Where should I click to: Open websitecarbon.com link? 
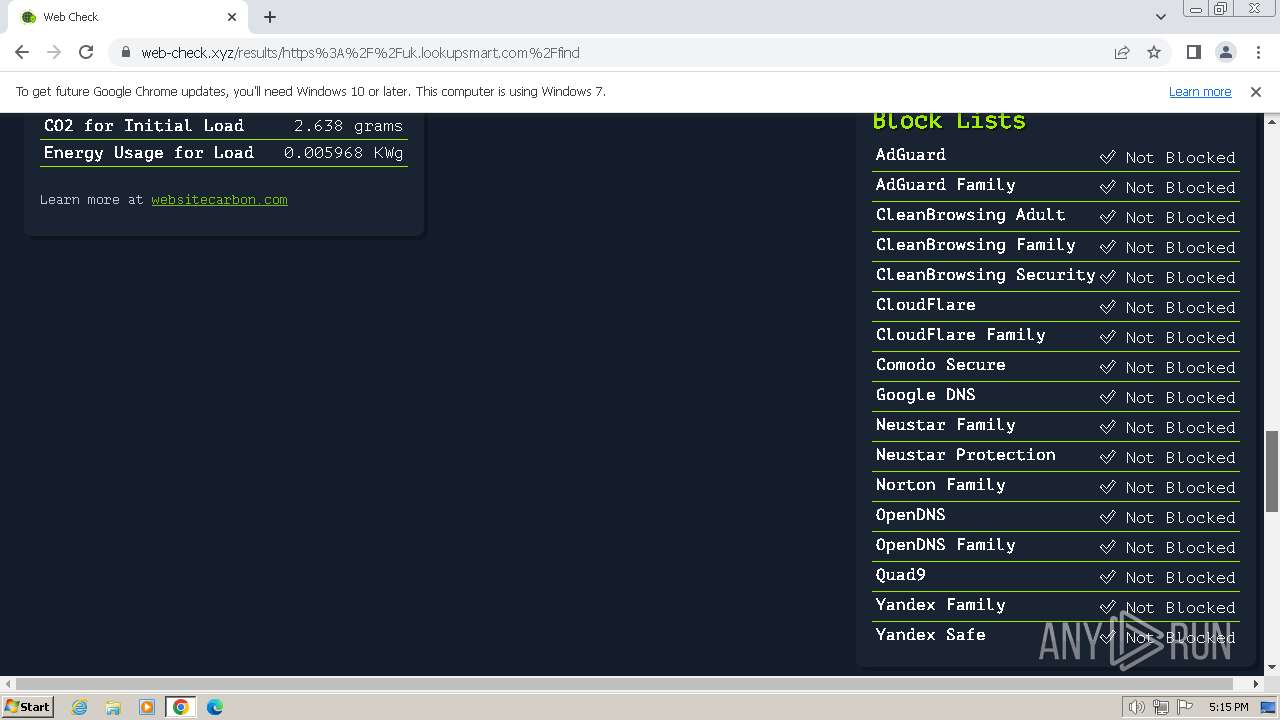point(219,200)
